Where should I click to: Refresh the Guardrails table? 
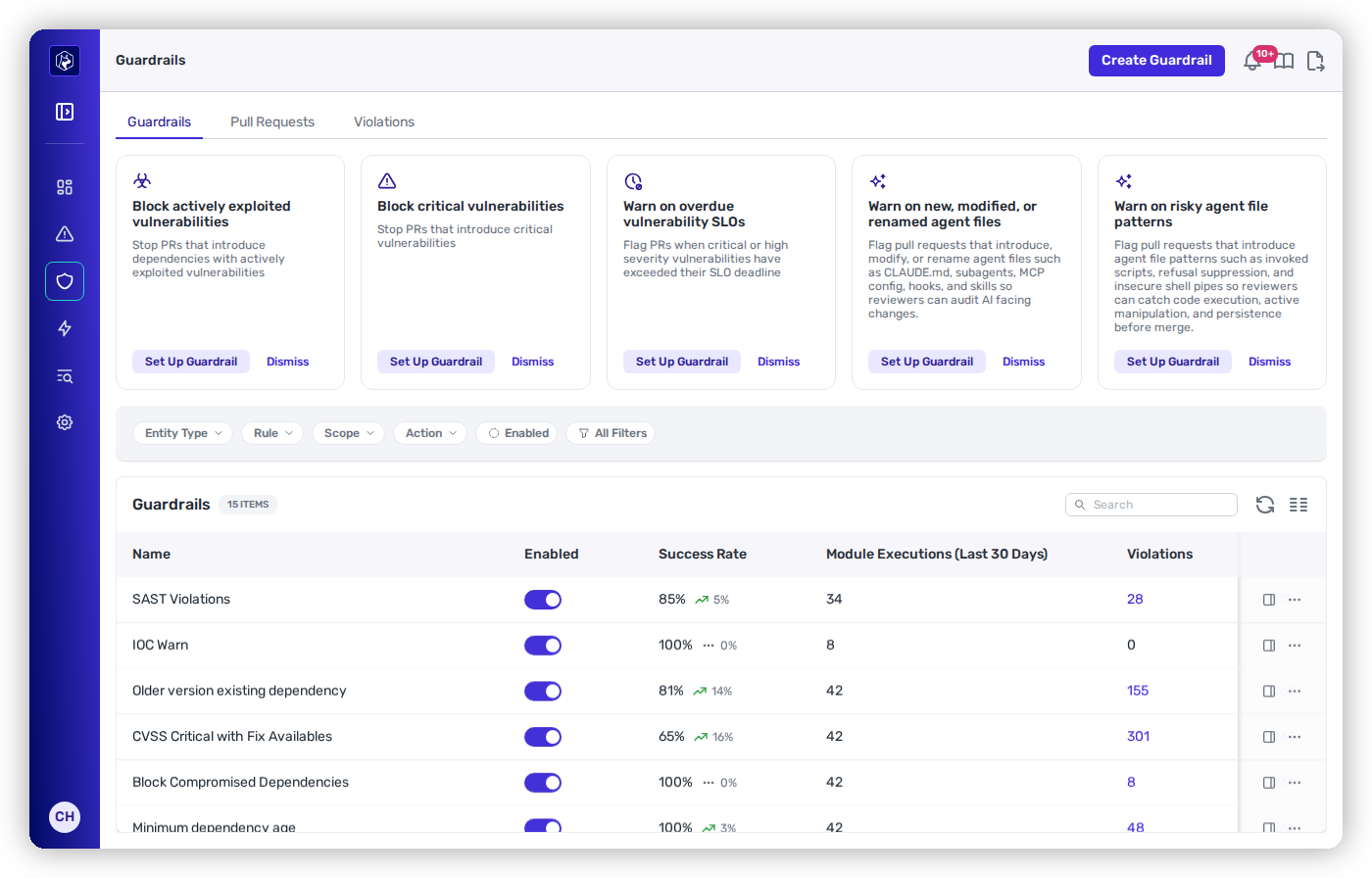click(x=1265, y=505)
